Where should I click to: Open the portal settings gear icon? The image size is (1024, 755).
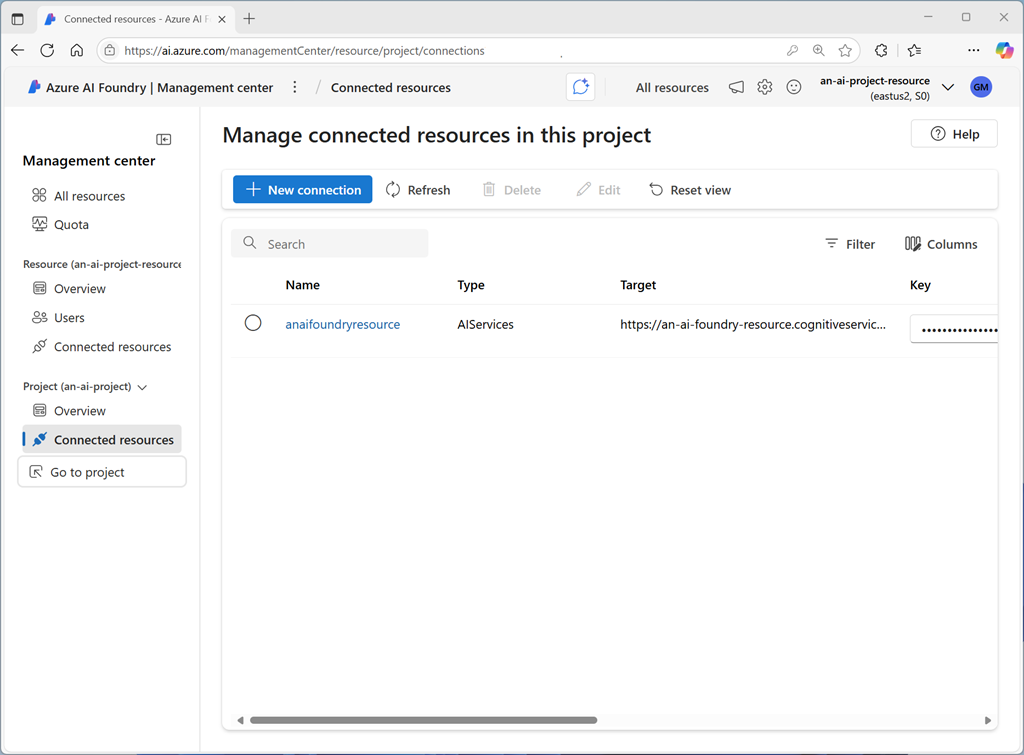(x=765, y=87)
